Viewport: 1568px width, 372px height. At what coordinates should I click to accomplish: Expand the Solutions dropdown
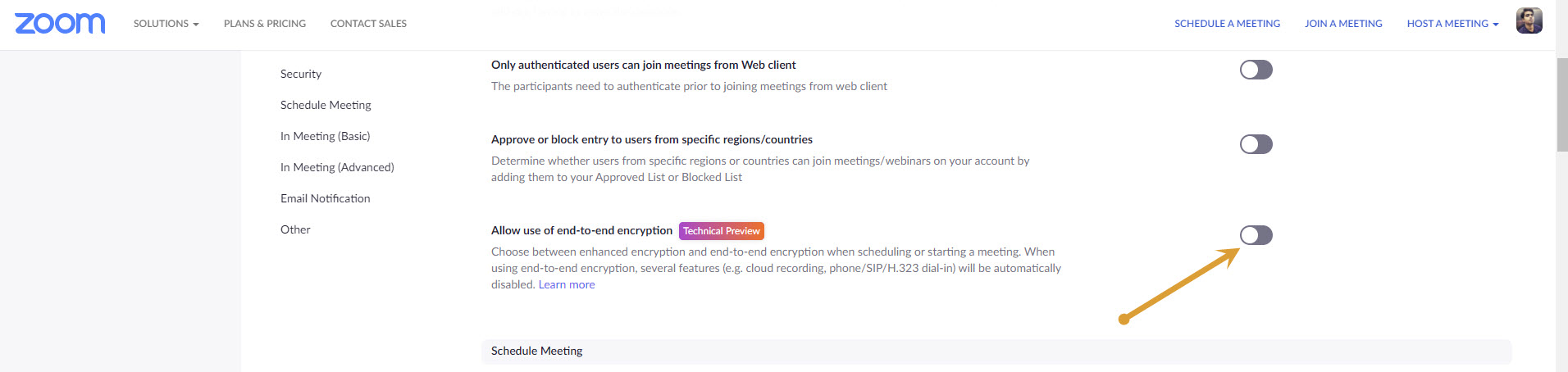click(166, 24)
